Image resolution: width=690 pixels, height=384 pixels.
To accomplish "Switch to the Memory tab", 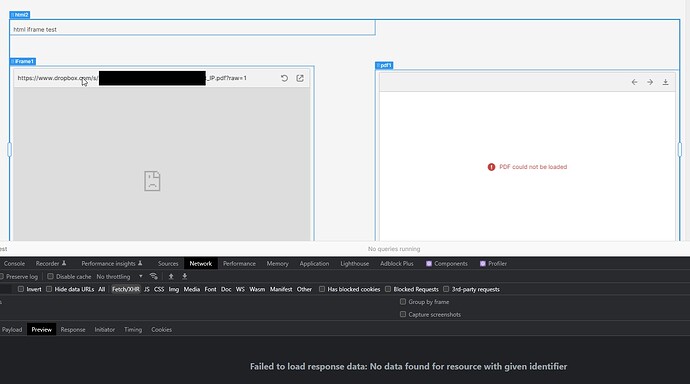I will (278, 263).
